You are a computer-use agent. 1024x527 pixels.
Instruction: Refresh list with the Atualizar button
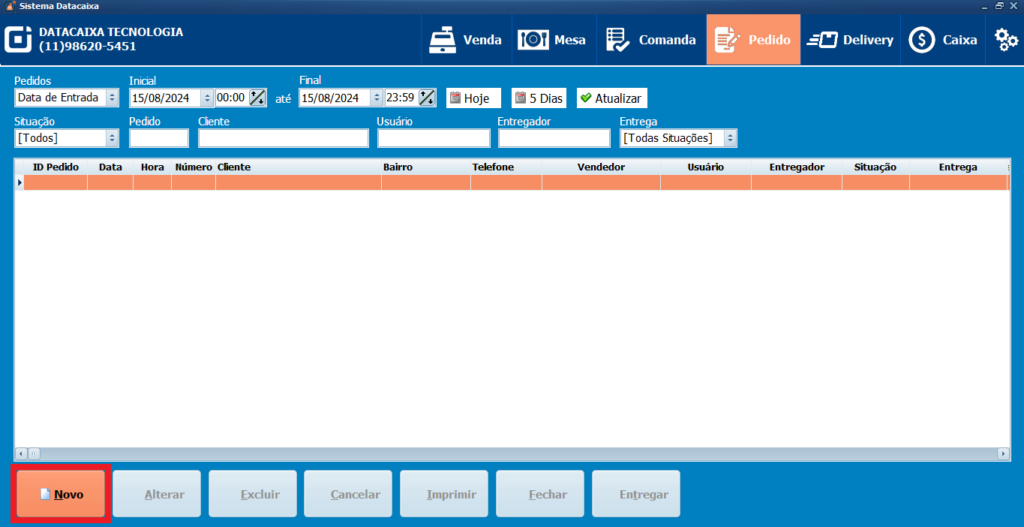coord(612,98)
